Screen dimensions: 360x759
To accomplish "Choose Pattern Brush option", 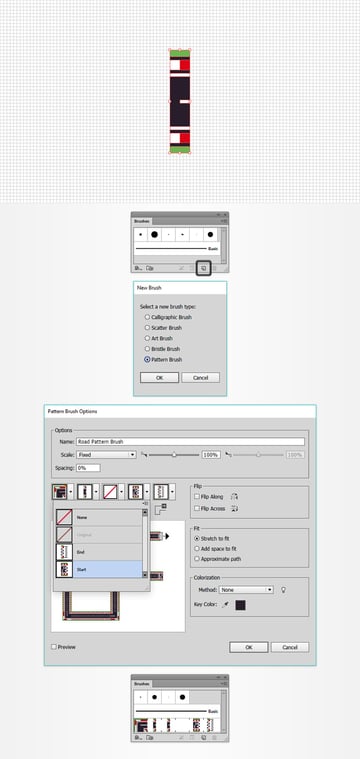I will tap(163, 360).
